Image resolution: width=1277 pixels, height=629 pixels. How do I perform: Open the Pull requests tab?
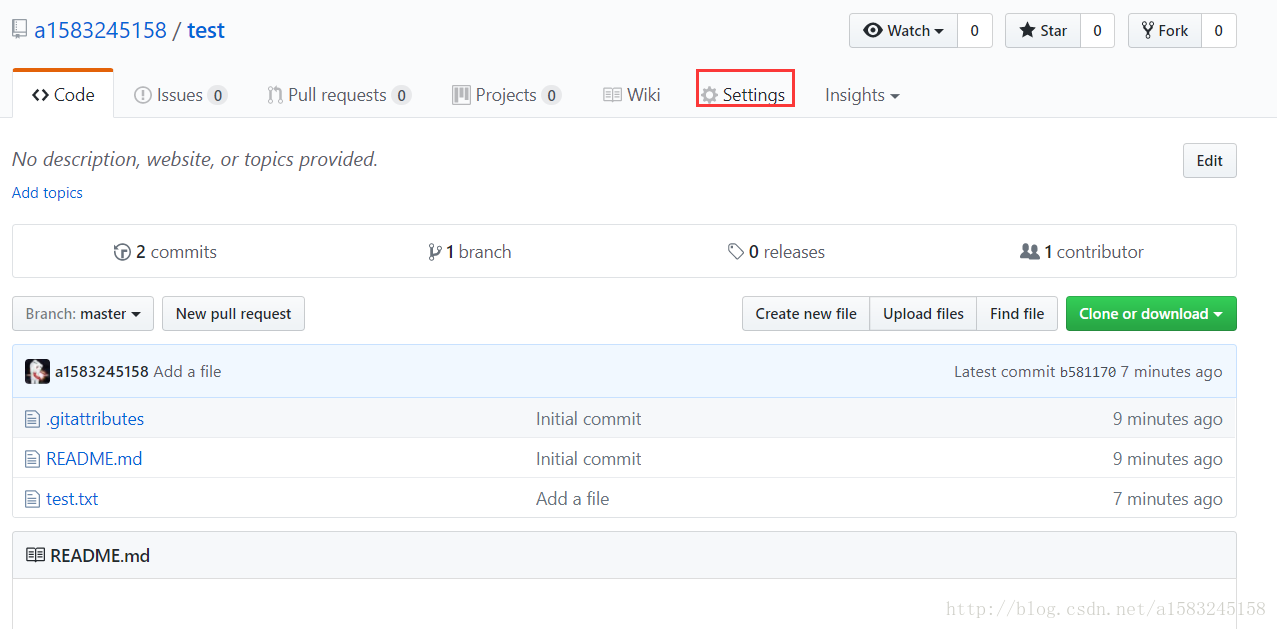(339, 95)
